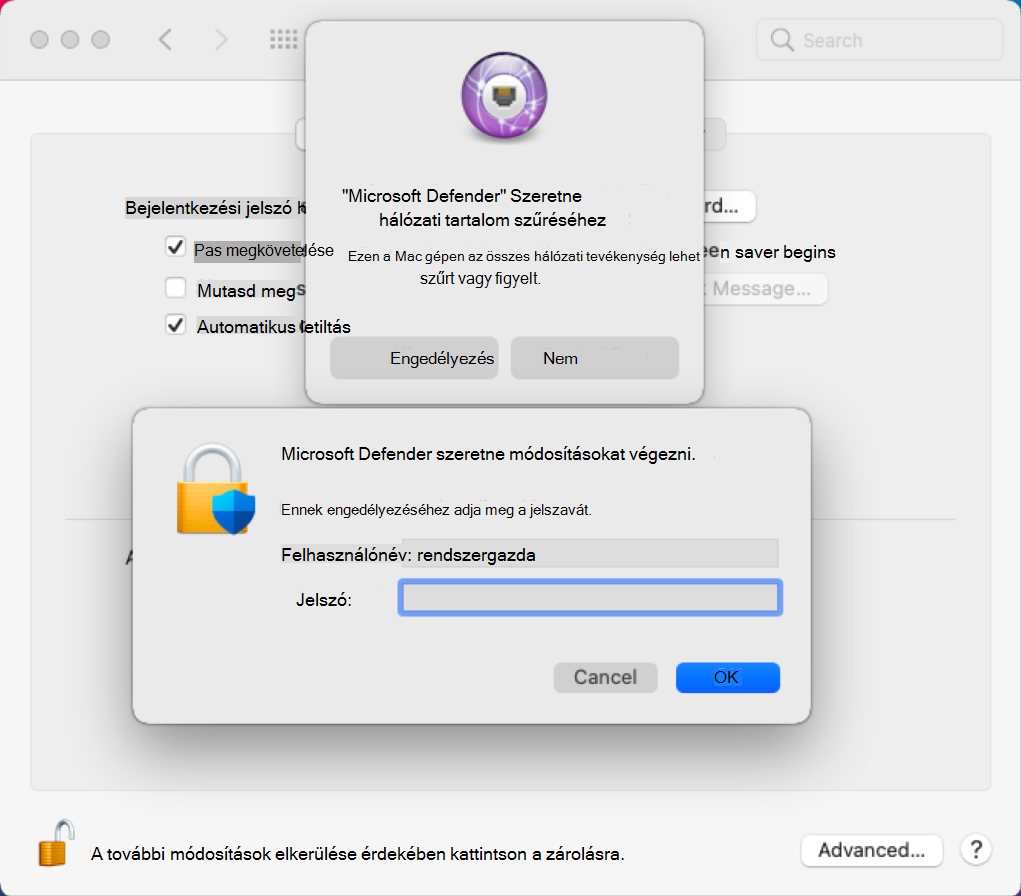Viewport: 1021px width, 896px height.
Task: Toggle the Pas megkövetelése checkbox
Action: [x=175, y=247]
